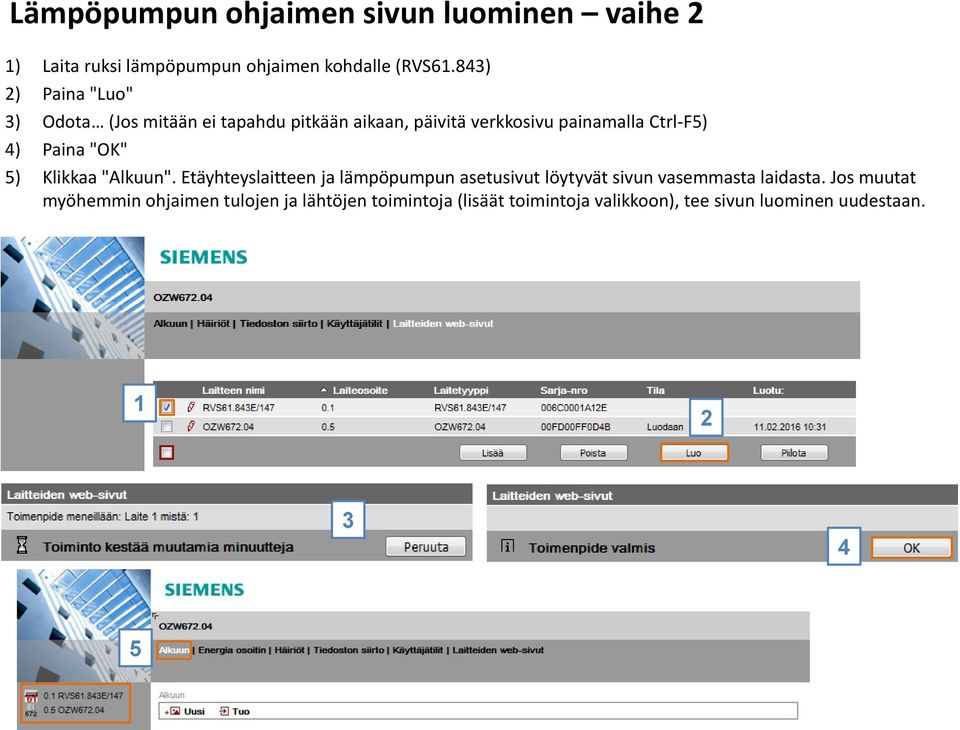The width and height of the screenshot is (960, 730).
Task: Click serial number 00FD00FF0D4B
Action: [x=576, y=426]
